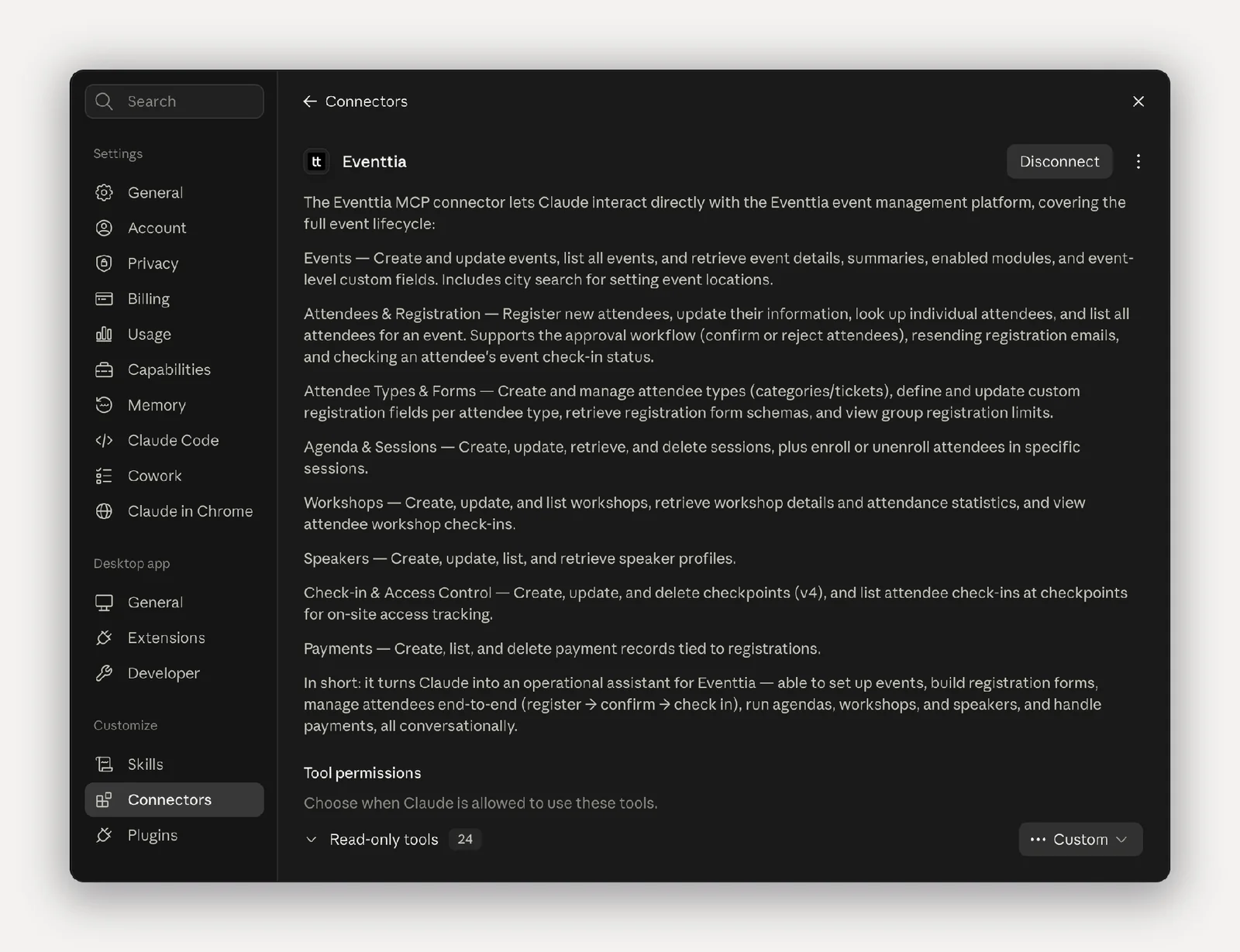The width and height of the screenshot is (1240, 952).
Task: Select the Skills icon under Customize
Action: click(104, 765)
